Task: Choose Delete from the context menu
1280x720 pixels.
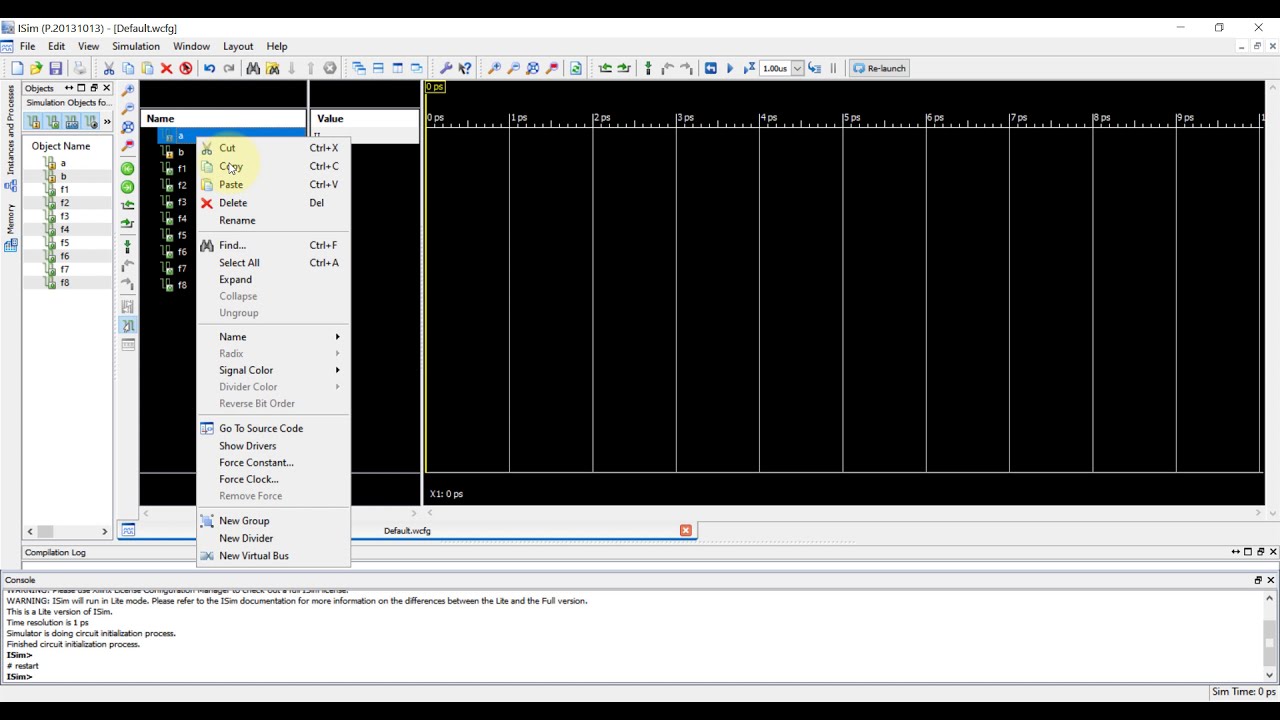Action: tap(273, 203)
